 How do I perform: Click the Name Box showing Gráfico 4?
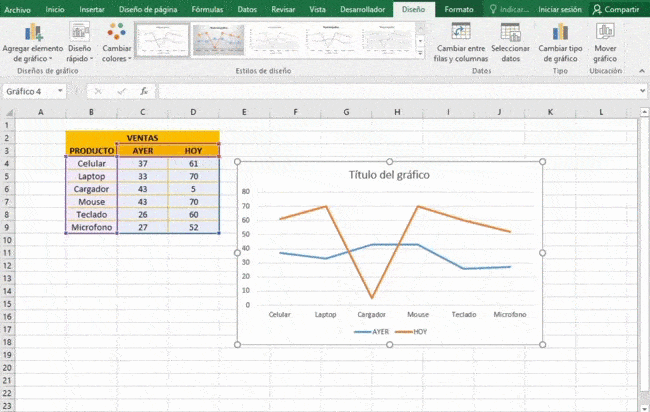pos(28,91)
